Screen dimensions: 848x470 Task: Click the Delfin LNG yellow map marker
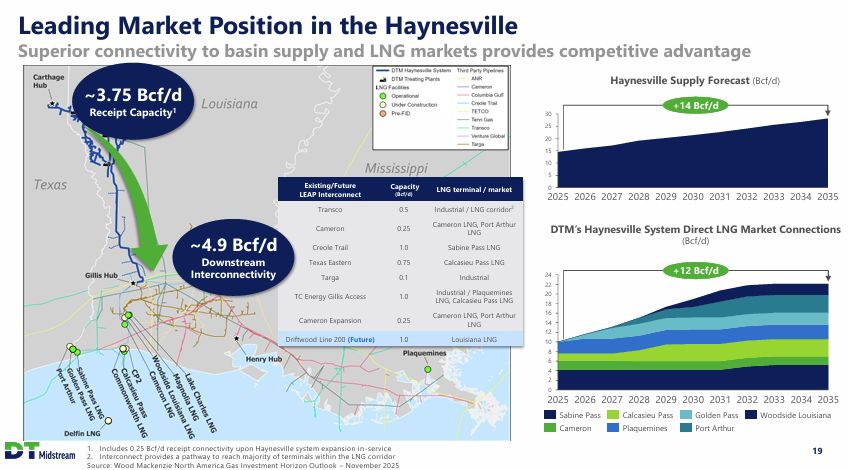tap(108, 420)
